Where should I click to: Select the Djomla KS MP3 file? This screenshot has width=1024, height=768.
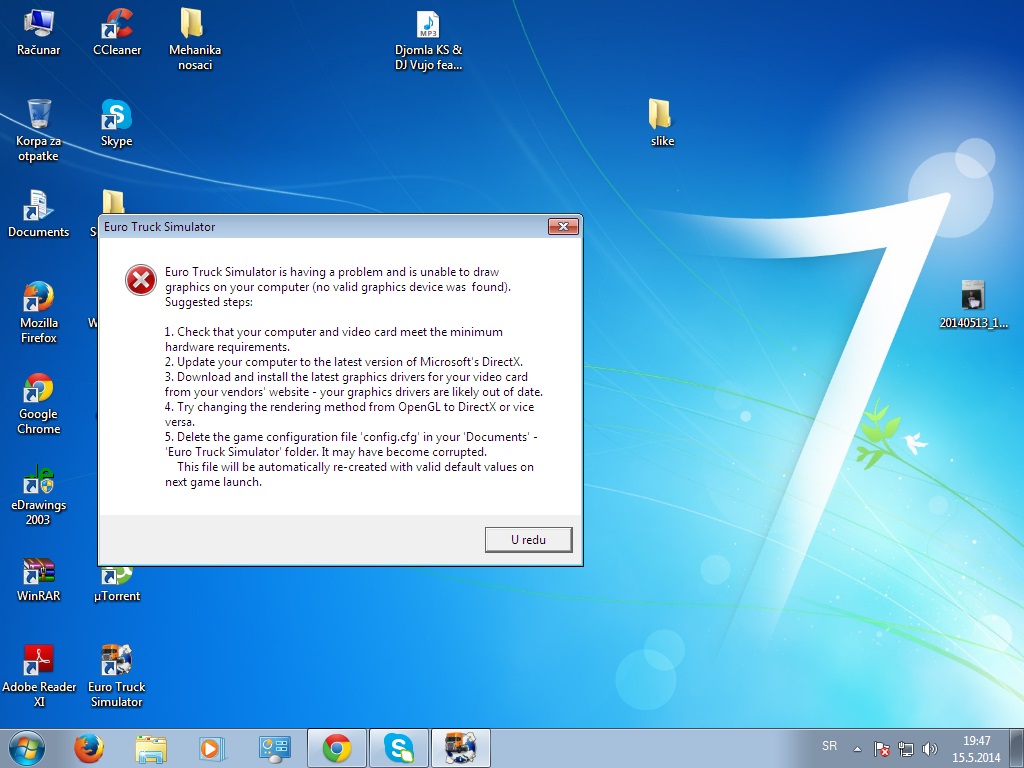coord(428,40)
